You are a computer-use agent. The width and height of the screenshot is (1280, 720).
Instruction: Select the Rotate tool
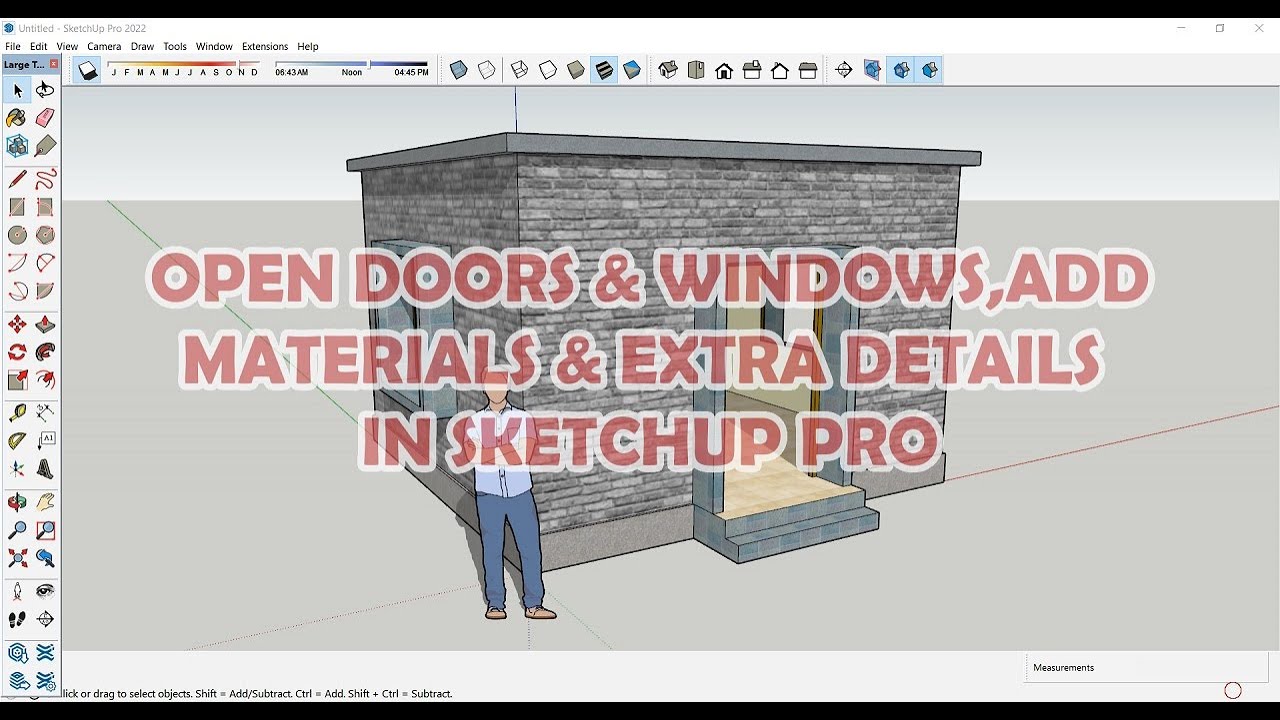tap(17, 352)
